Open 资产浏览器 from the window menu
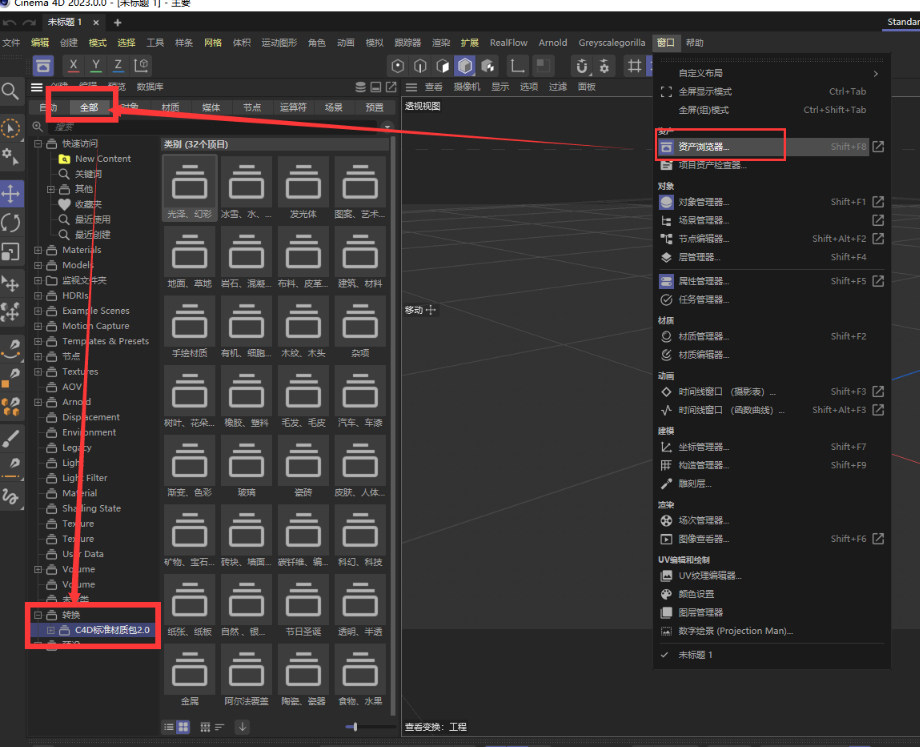The width and height of the screenshot is (920, 747). tap(704, 147)
